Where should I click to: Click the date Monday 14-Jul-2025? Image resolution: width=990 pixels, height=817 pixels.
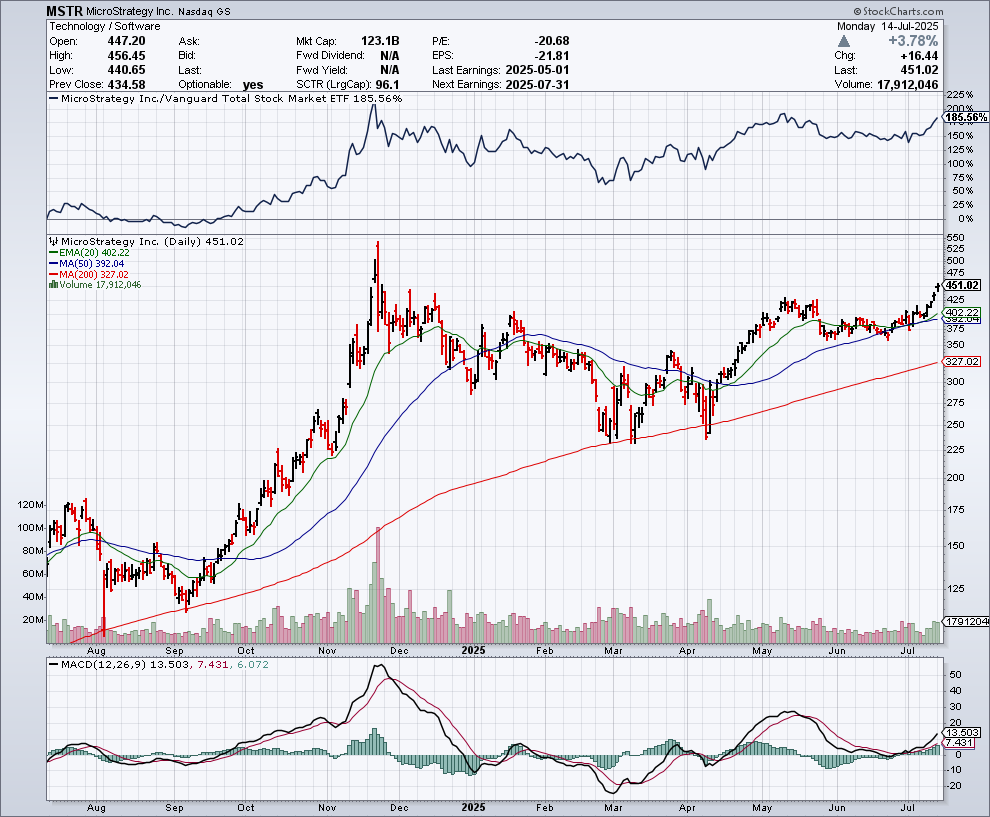pyautogui.click(x=888, y=27)
